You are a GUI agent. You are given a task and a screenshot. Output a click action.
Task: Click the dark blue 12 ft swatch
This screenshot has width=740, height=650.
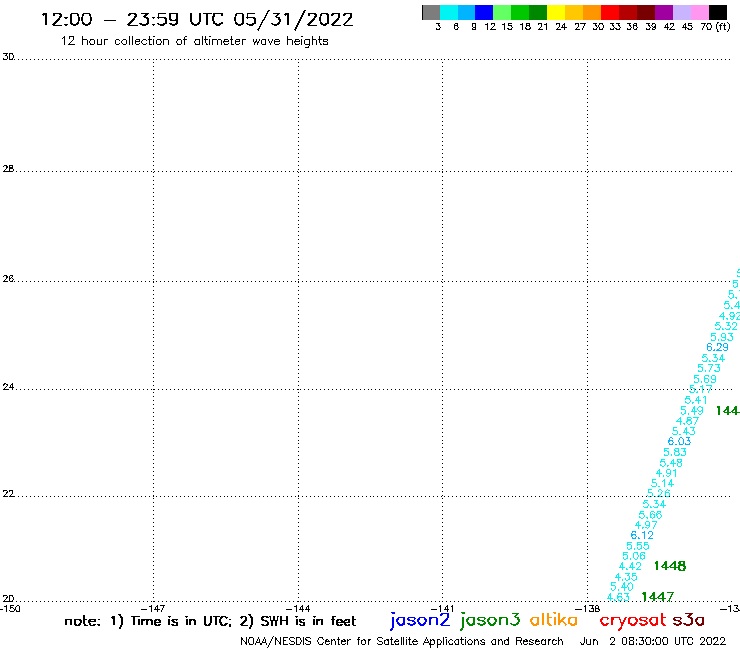[x=484, y=13]
